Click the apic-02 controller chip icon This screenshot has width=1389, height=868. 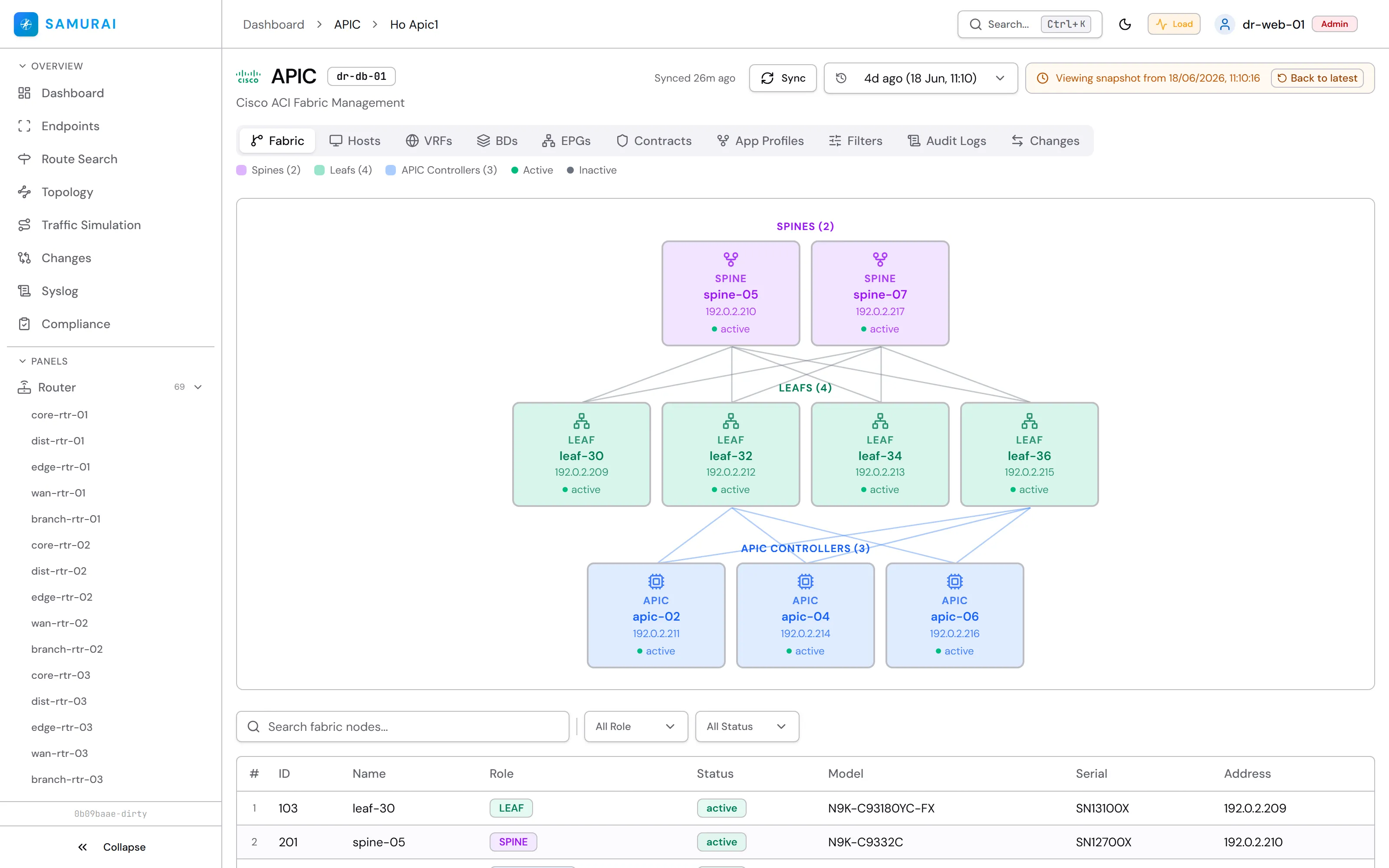[656, 582]
